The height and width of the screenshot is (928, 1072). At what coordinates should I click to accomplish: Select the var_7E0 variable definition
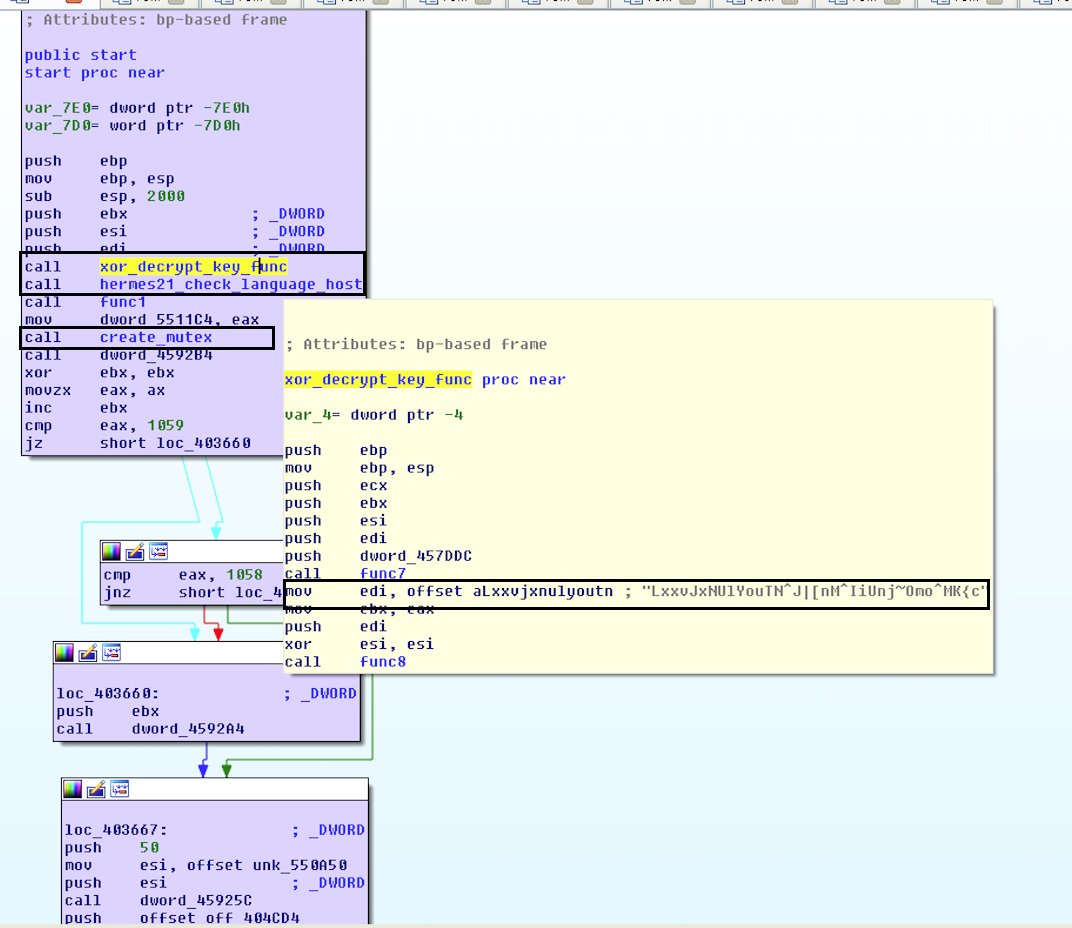tap(137, 108)
